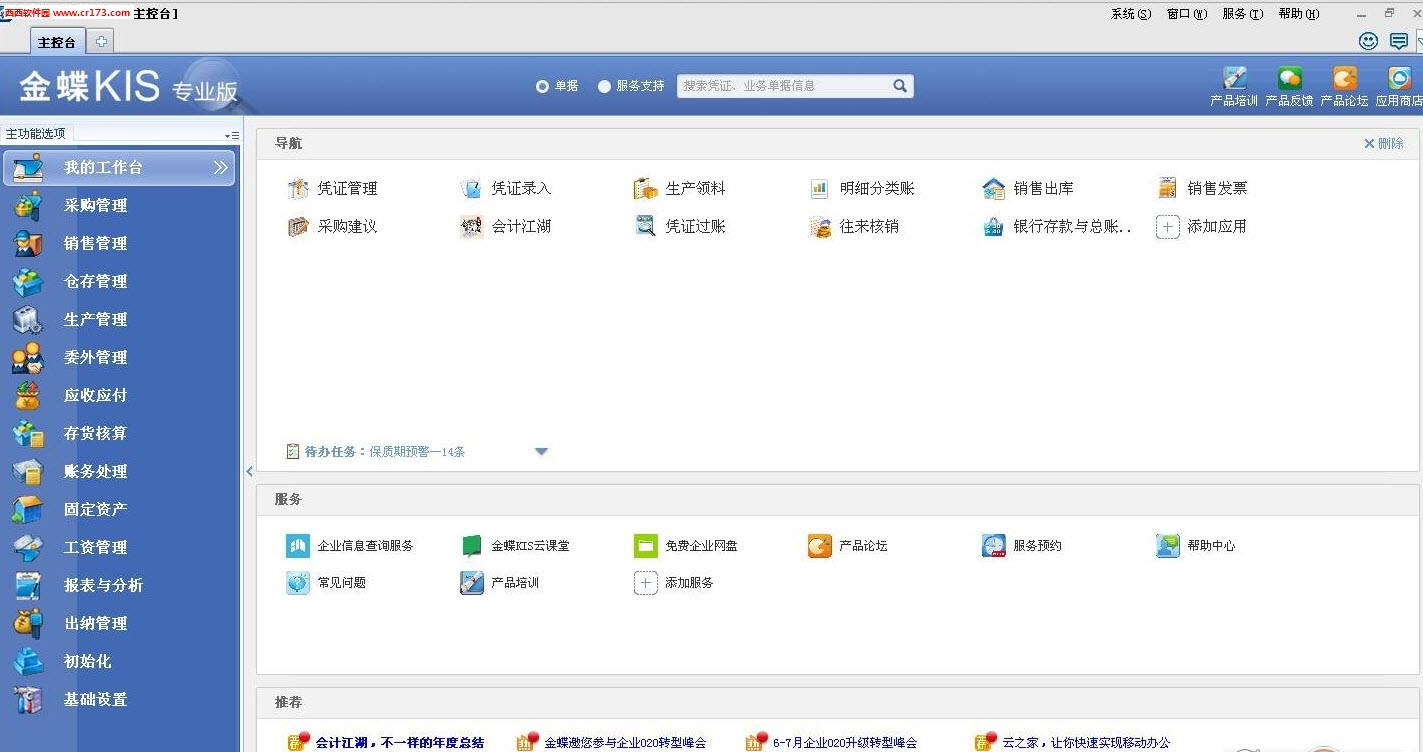This screenshot has width=1423, height=752.
Task: Open 企业信息查询服务 icon
Action: click(298, 546)
